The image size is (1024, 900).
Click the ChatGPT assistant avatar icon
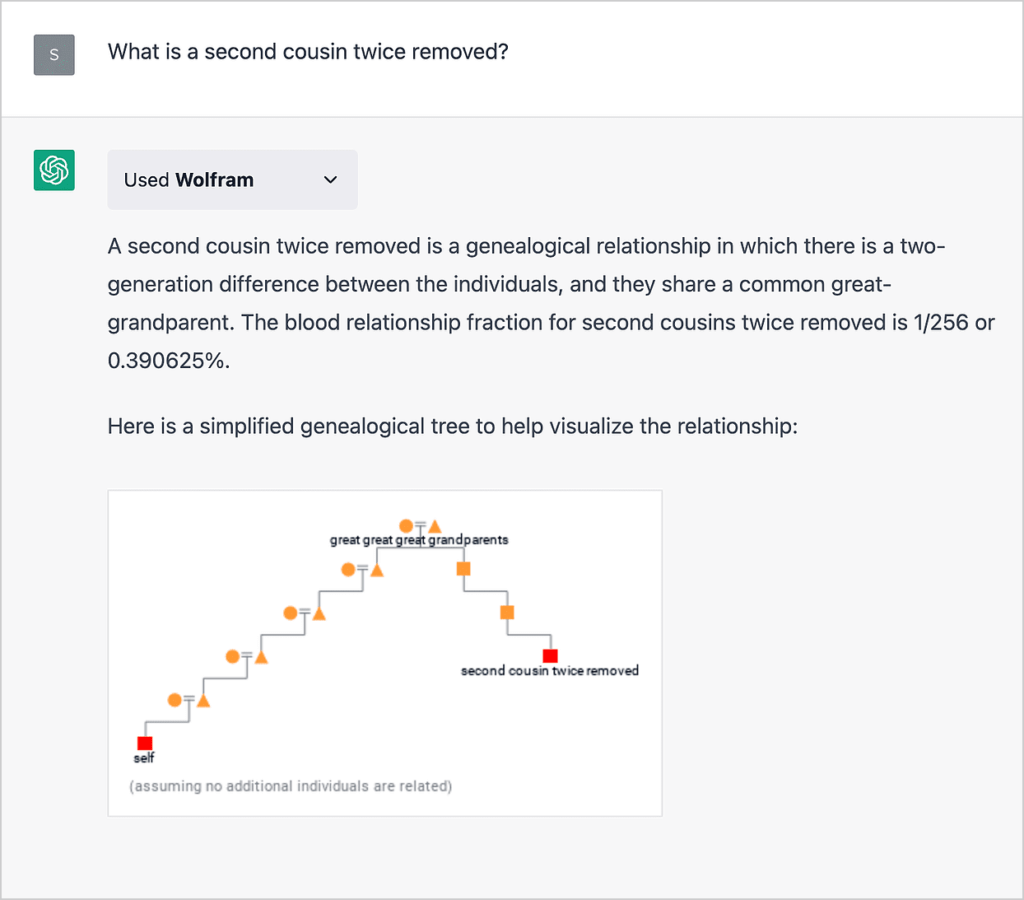[53, 170]
